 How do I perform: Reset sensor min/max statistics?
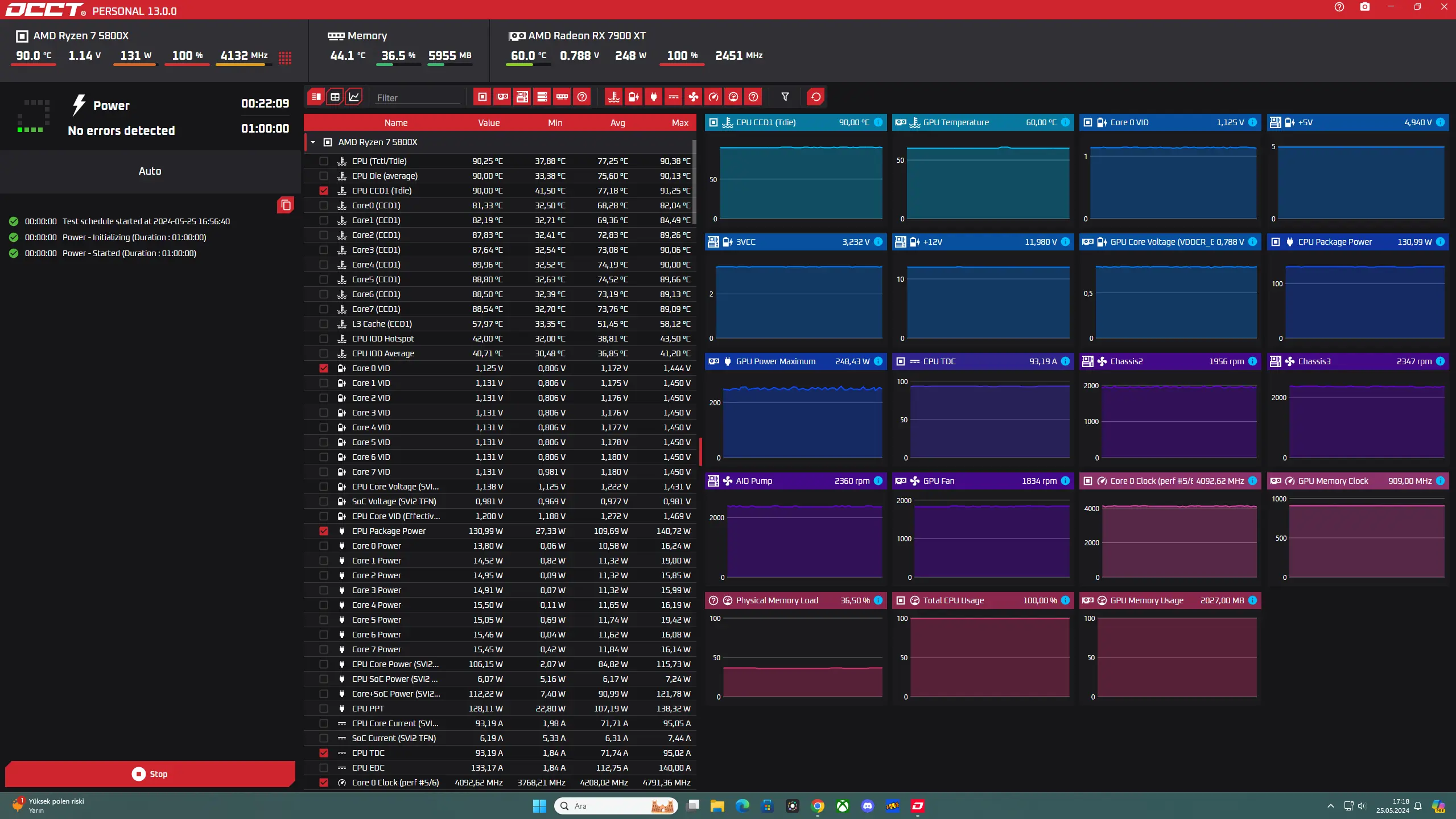(816, 97)
